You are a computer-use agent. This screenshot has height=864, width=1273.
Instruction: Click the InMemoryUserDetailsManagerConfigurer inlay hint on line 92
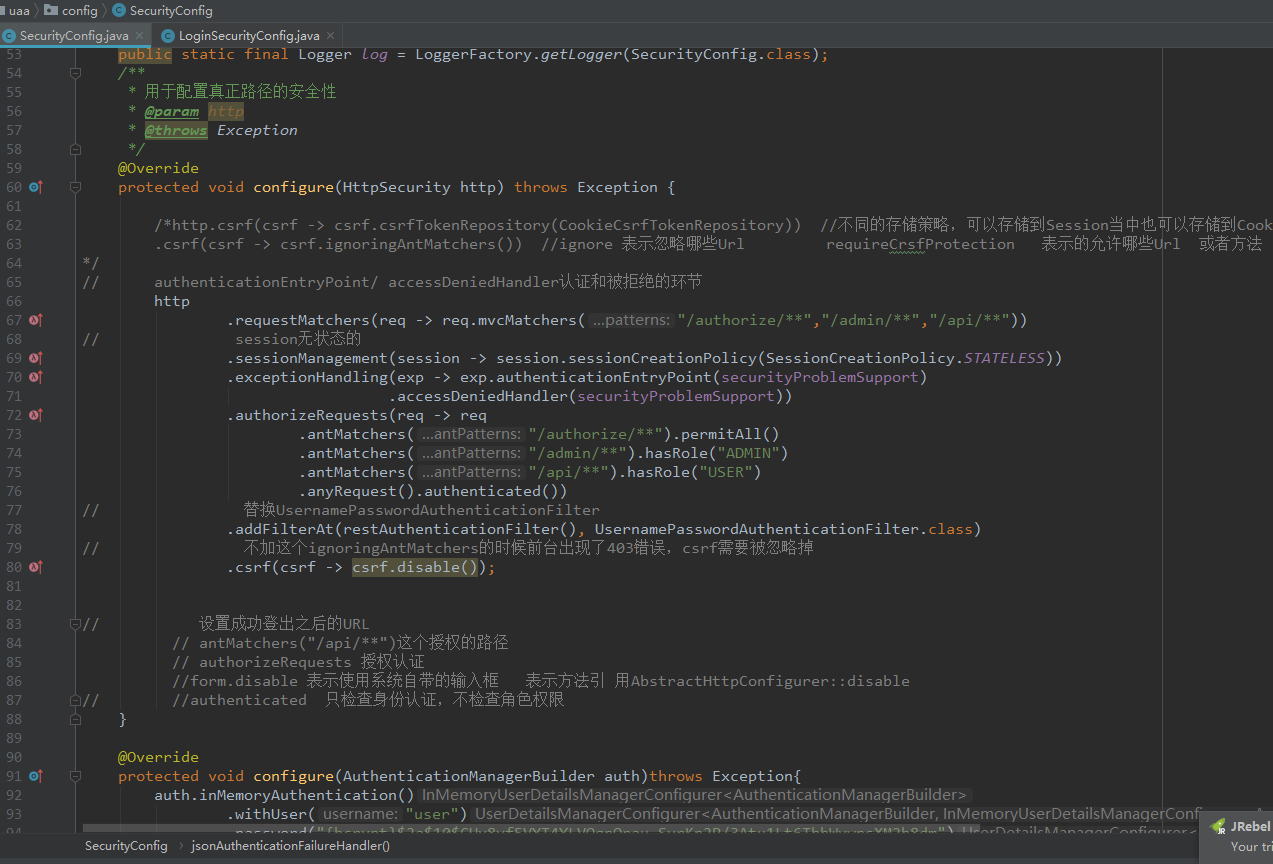(x=694, y=795)
